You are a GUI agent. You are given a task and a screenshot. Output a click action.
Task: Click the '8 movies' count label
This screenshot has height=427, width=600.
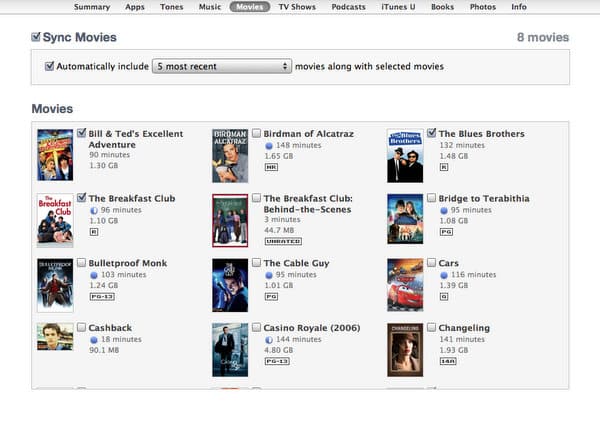pos(543,37)
